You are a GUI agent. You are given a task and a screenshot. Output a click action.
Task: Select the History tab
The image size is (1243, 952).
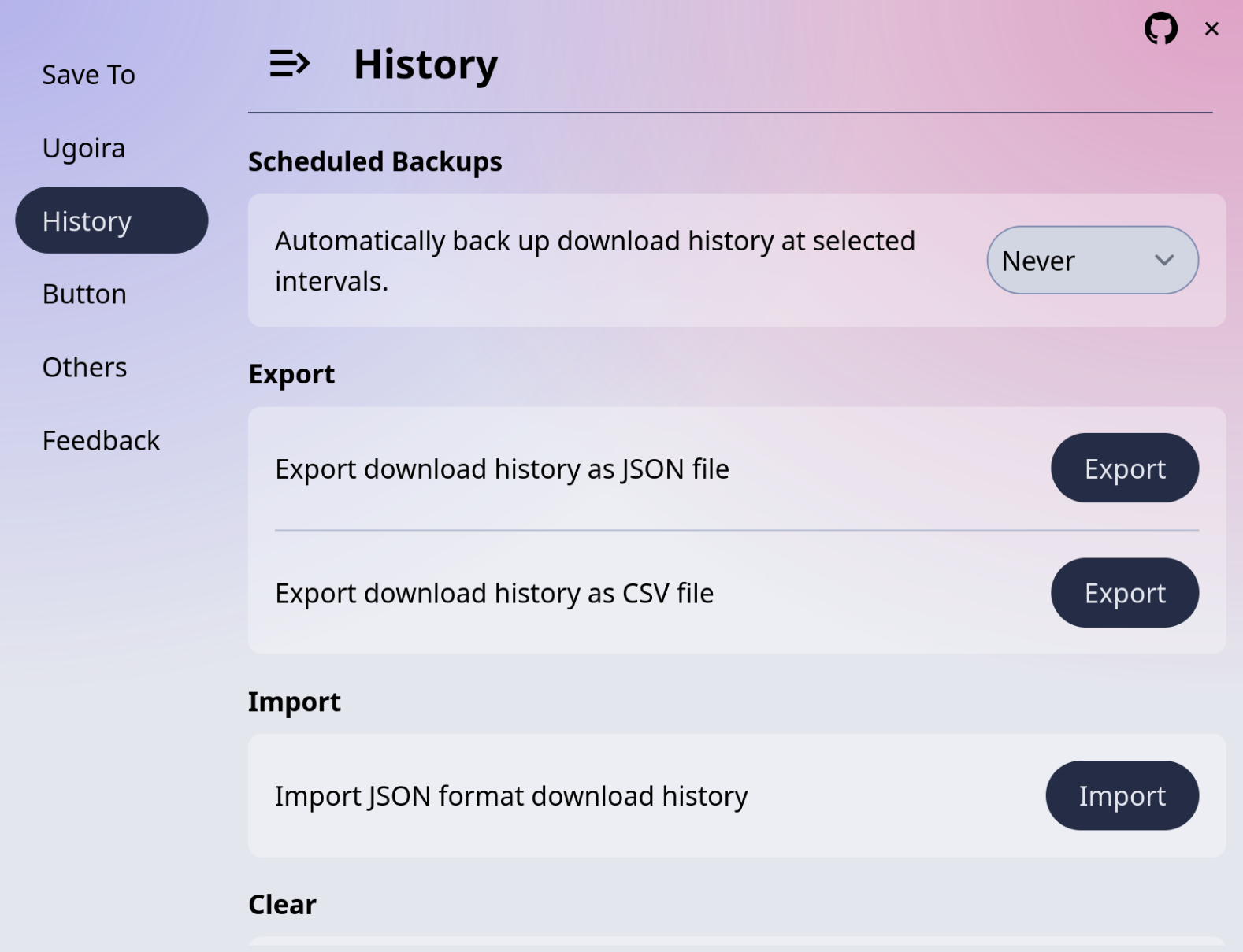point(112,220)
